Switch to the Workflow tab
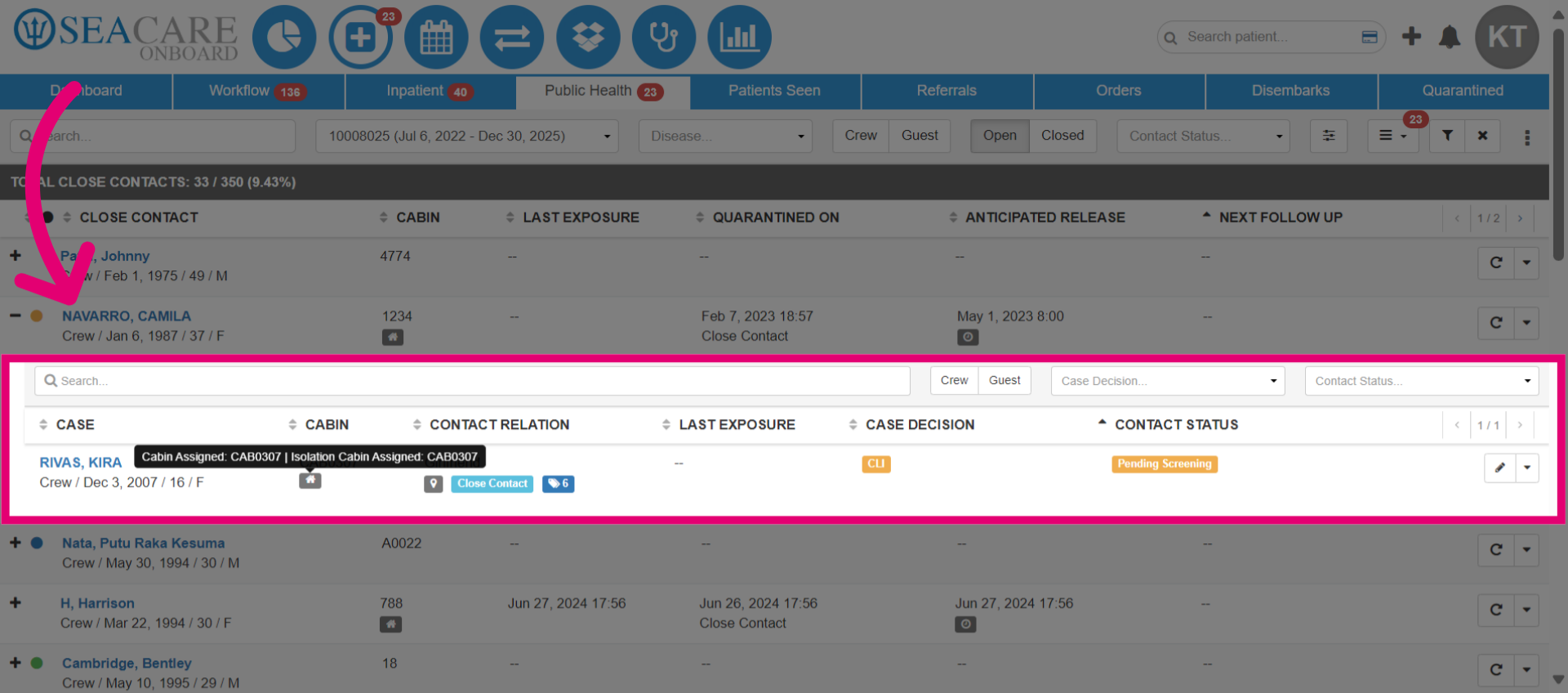Viewport: 1568px width, 693px height. coord(258,92)
